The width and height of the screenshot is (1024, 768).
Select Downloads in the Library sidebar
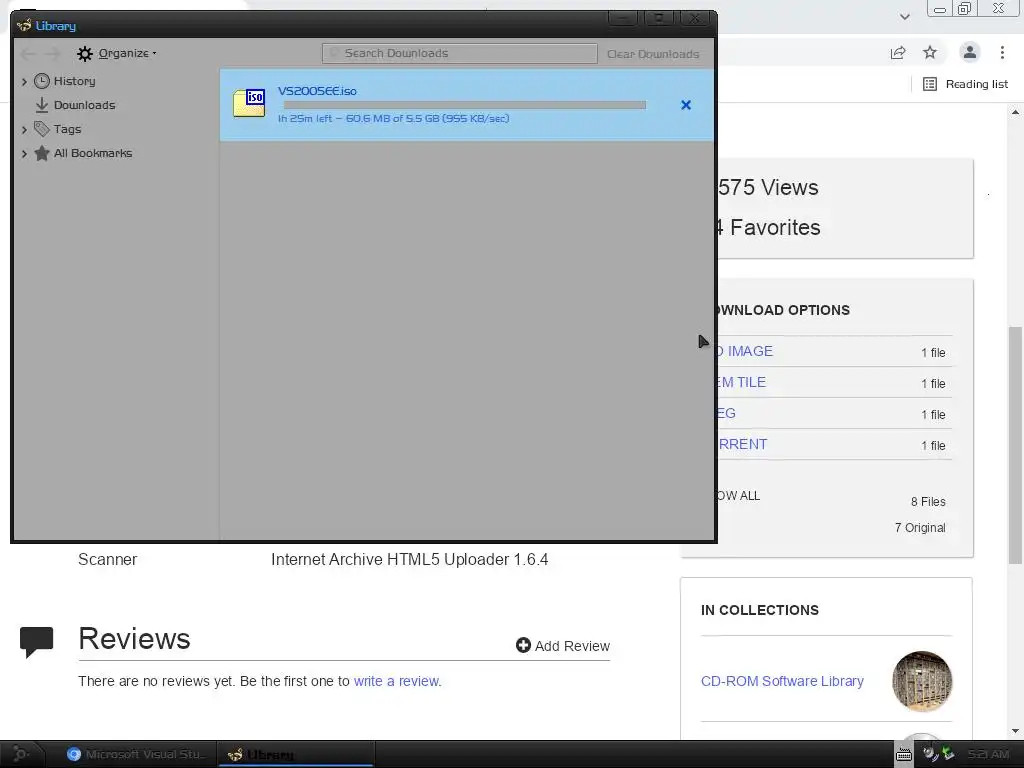[84, 105]
